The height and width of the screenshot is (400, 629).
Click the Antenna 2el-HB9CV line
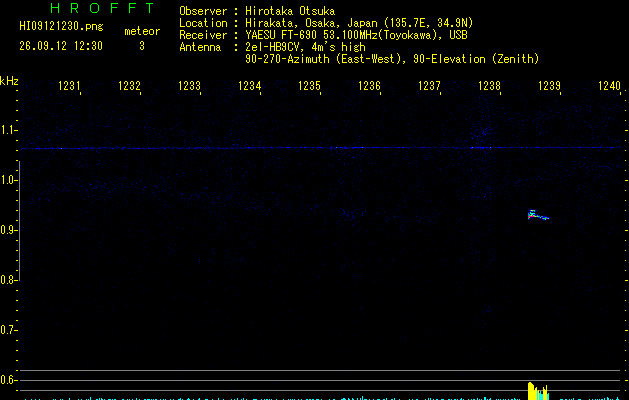click(x=272, y=47)
